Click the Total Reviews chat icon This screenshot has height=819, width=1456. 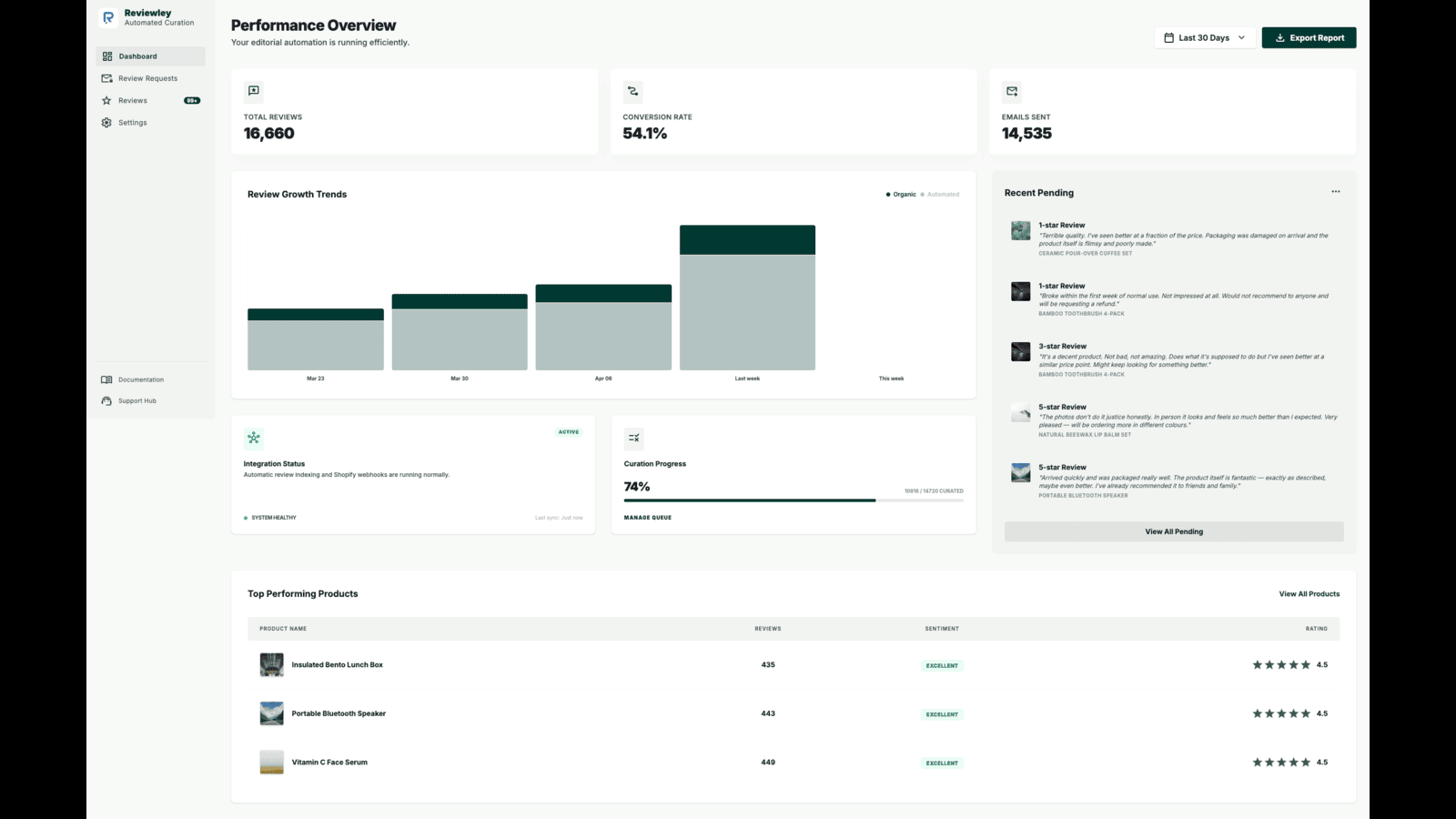(x=254, y=91)
